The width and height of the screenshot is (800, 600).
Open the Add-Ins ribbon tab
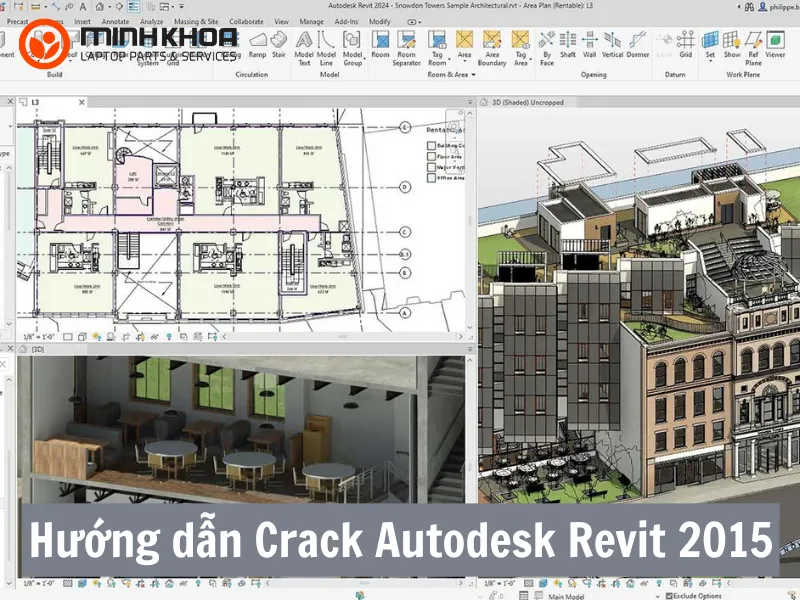[x=346, y=21]
